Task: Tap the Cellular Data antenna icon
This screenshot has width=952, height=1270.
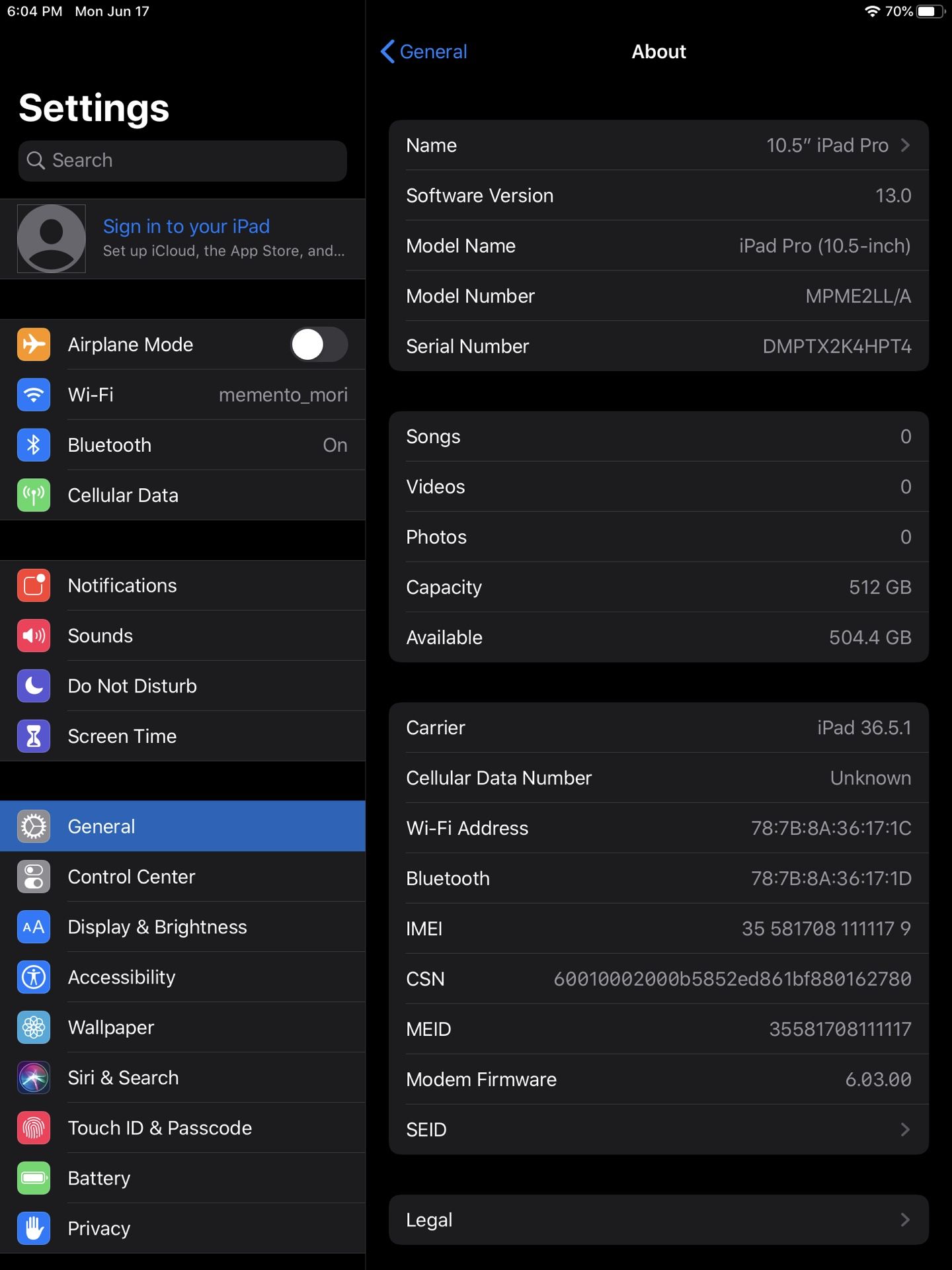Action: (x=34, y=495)
